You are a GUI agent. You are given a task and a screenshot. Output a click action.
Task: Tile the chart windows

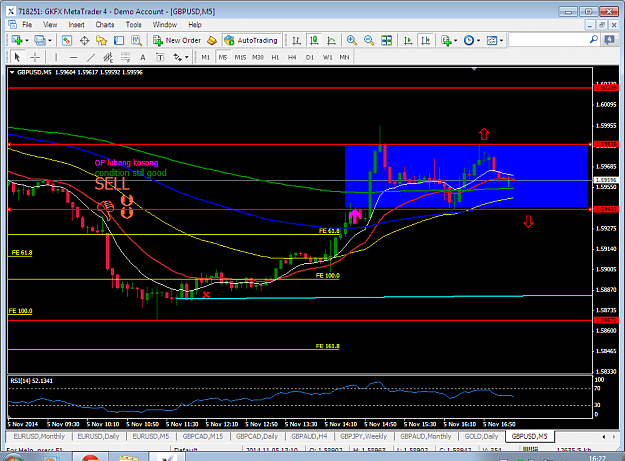[x=387, y=40]
